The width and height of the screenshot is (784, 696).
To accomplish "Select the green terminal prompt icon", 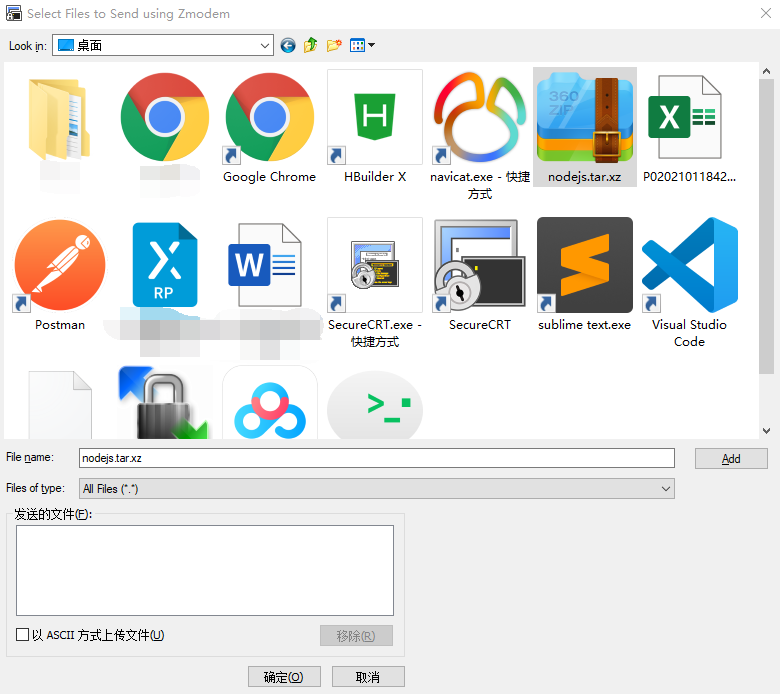I will [x=375, y=405].
